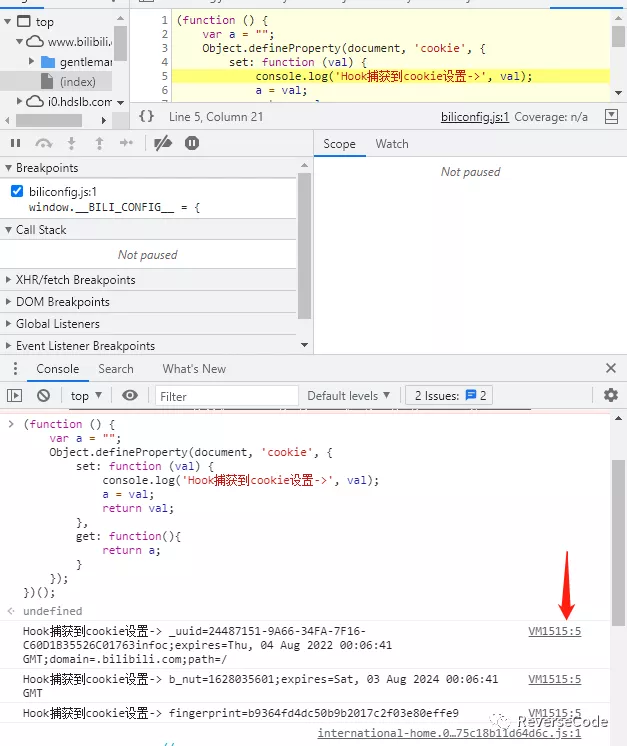Click debugger sidebar vertical scrollbar thumb
Viewport: 627px width, 746px height.
click(304, 245)
